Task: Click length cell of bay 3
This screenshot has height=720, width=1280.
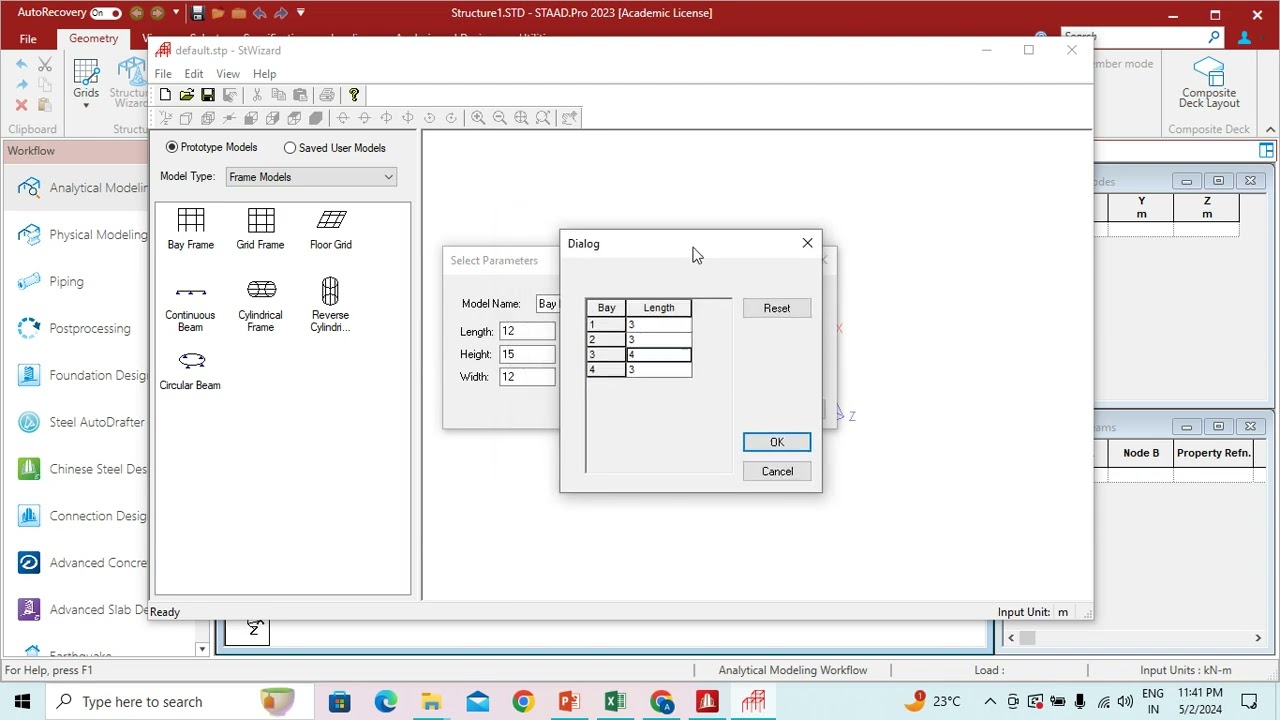Action: pyautogui.click(x=659, y=355)
